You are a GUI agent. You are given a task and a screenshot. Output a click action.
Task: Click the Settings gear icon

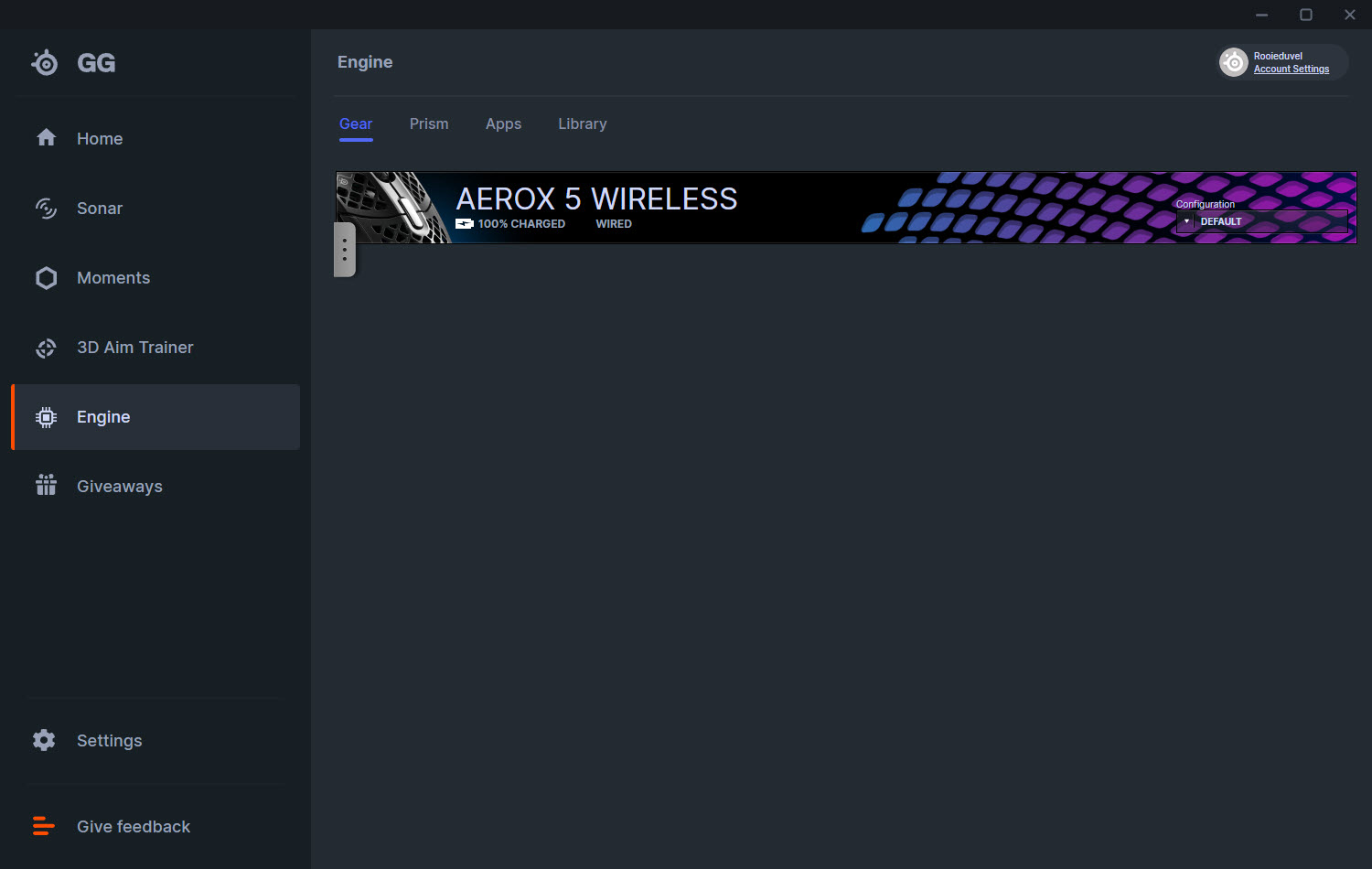click(x=44, y=740)
